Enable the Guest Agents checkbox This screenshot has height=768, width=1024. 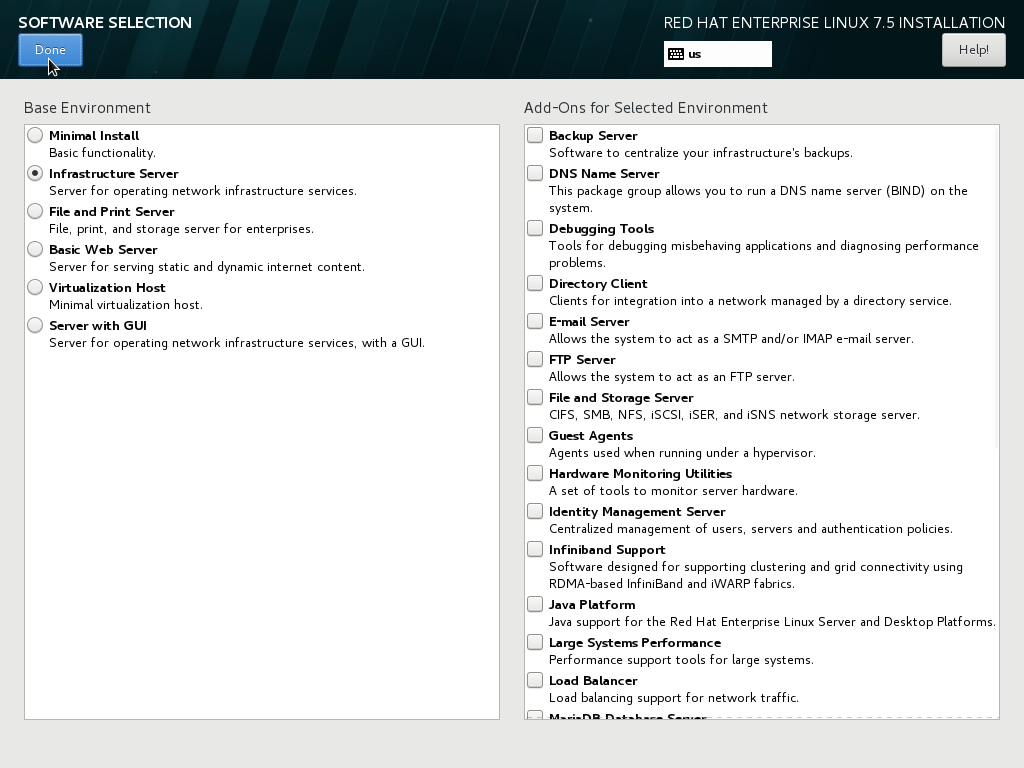coord(535,435)
